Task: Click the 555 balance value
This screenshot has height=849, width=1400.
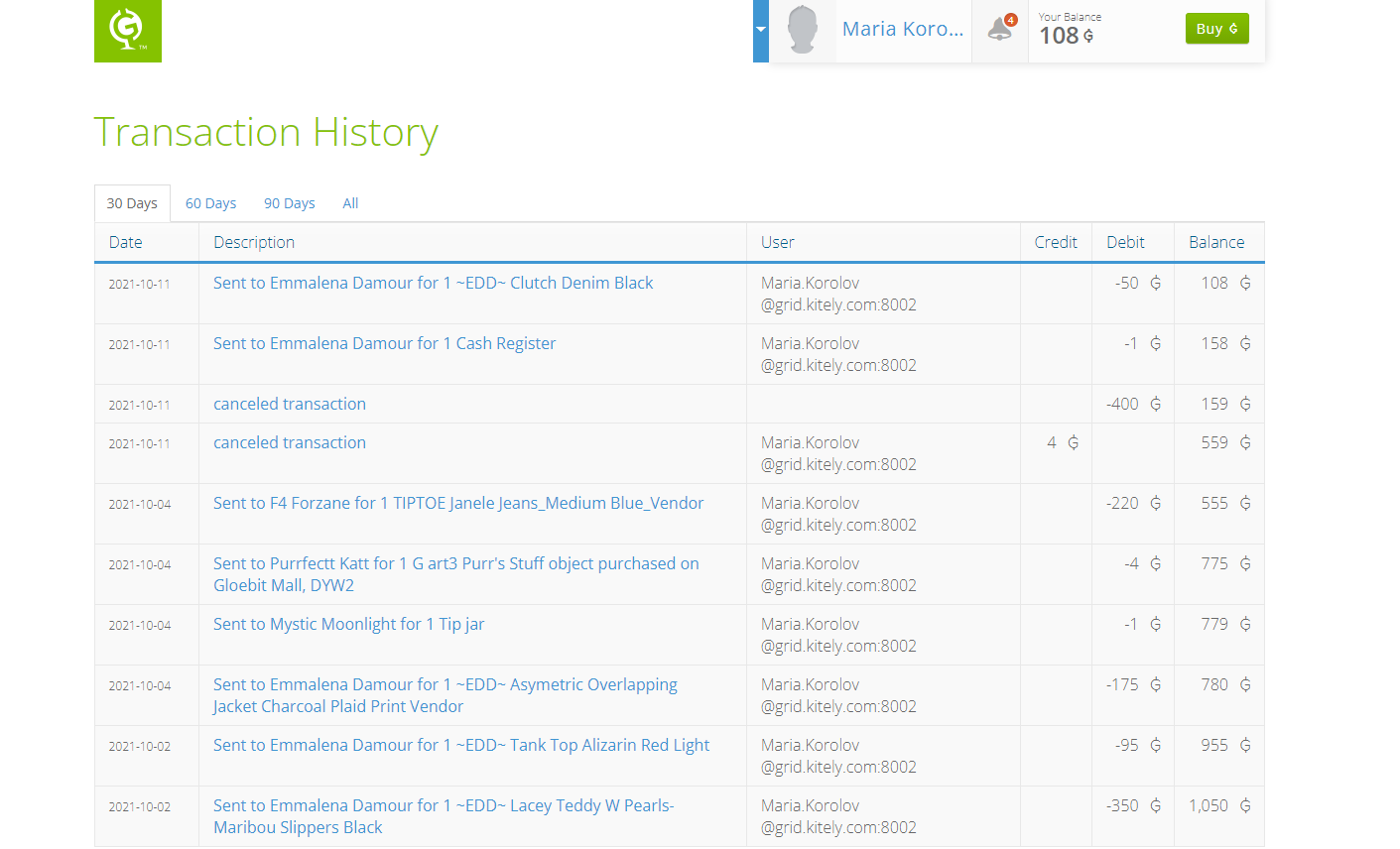Action: tap(1225, 503)
